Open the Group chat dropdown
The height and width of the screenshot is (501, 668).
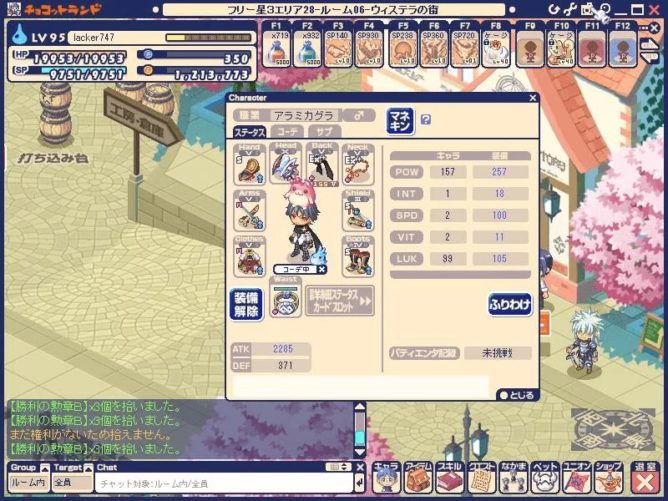pyautogui.click(x=28, y=483)
